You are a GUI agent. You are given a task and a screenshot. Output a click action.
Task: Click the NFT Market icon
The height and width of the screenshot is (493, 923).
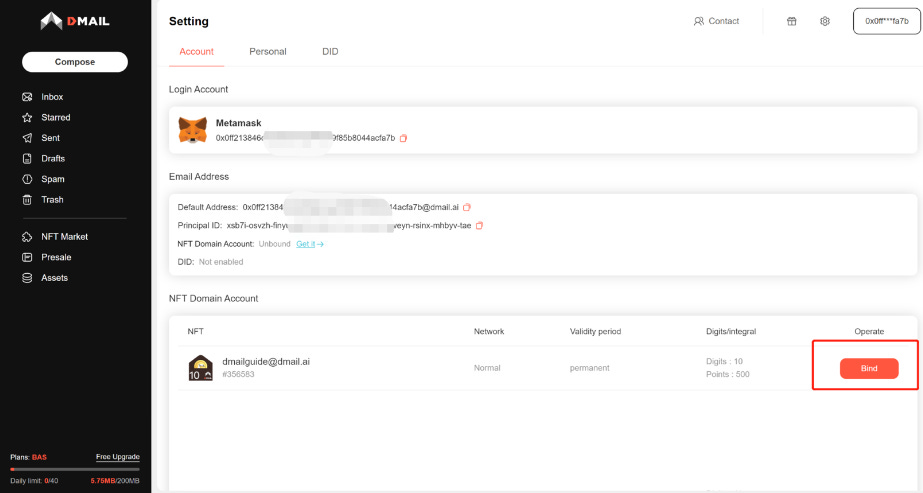click(27, 236)
